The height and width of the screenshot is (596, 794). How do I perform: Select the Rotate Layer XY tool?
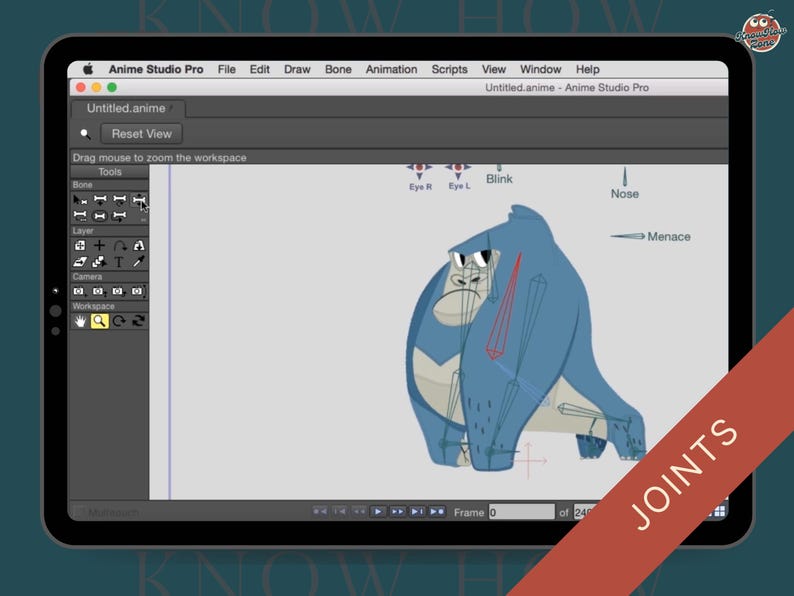pyautogui.click(x=139, y=246)
